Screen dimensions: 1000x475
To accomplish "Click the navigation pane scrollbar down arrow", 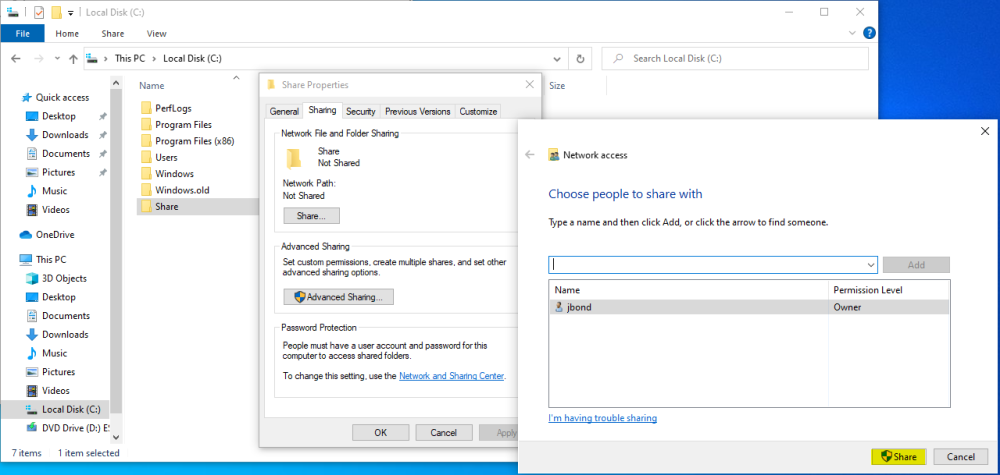I will (x=115, y=437).
